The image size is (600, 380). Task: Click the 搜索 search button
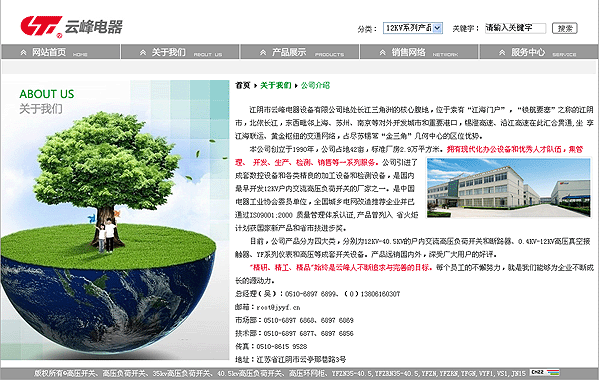565,28
